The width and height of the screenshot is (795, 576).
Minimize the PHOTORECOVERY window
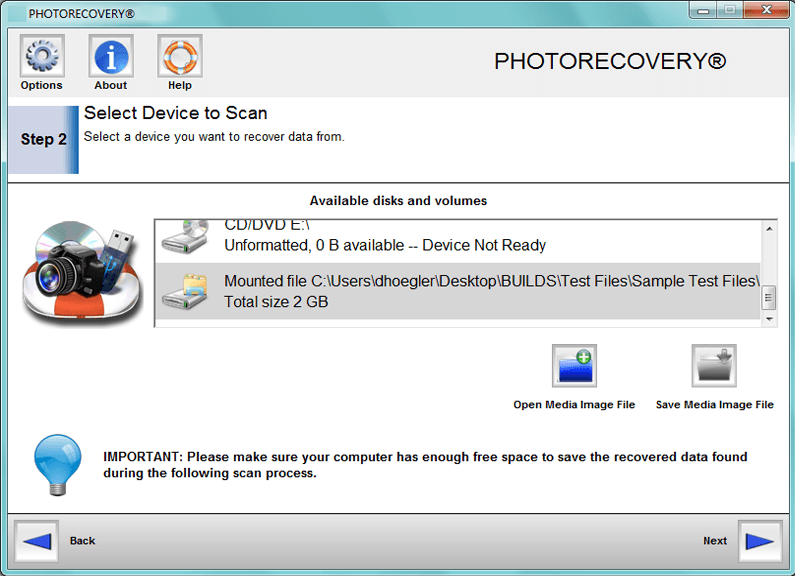[703, 10]
